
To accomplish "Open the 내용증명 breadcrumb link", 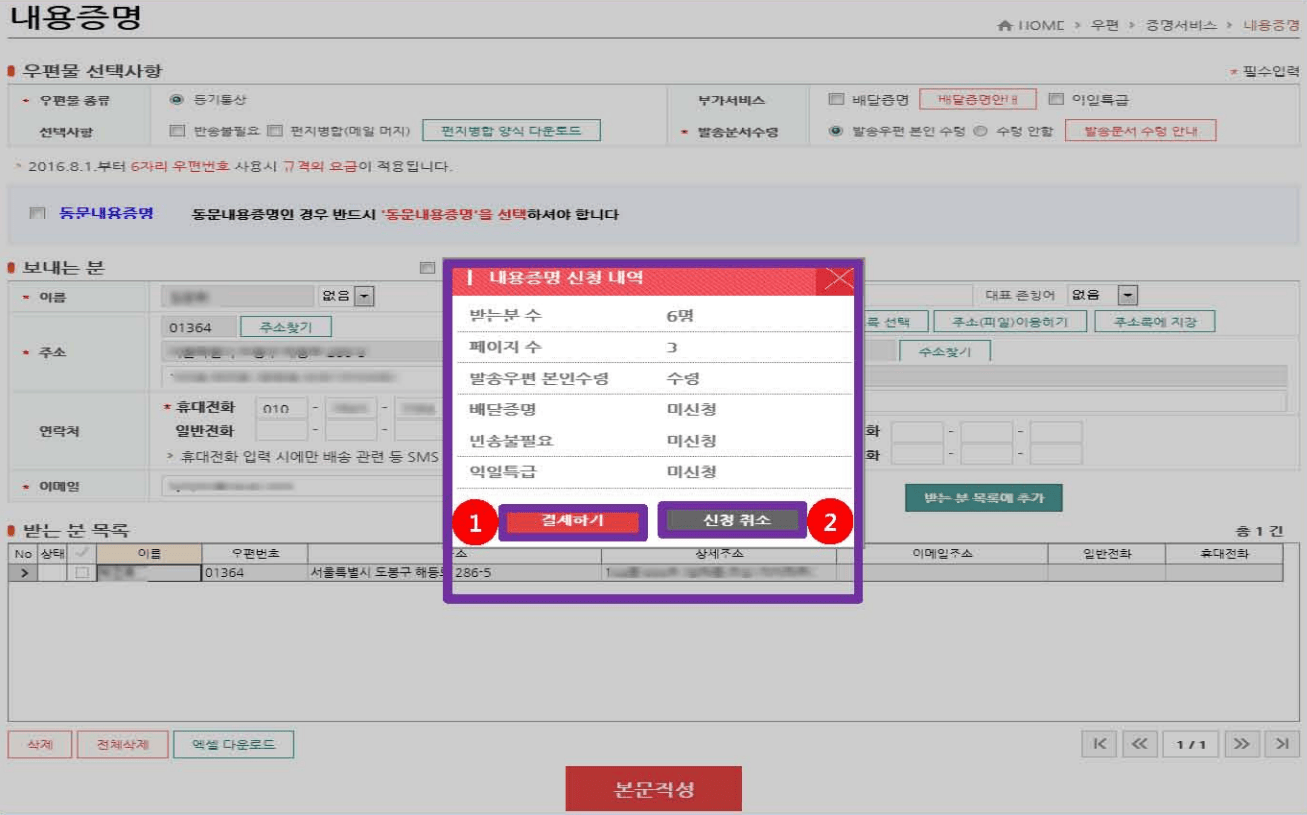I will tap(1271, 25).
